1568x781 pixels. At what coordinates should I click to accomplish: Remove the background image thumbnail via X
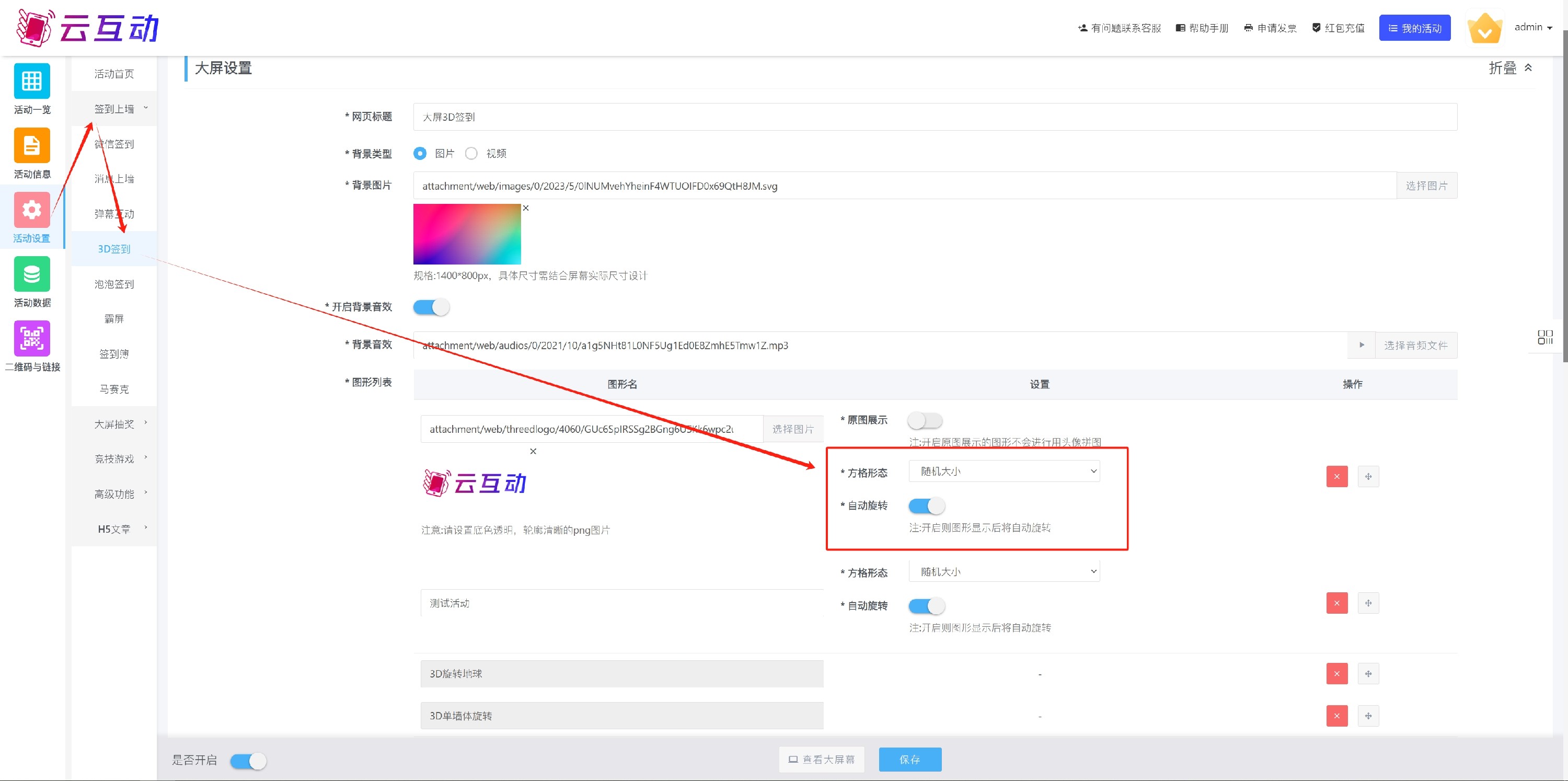[526, 208]
